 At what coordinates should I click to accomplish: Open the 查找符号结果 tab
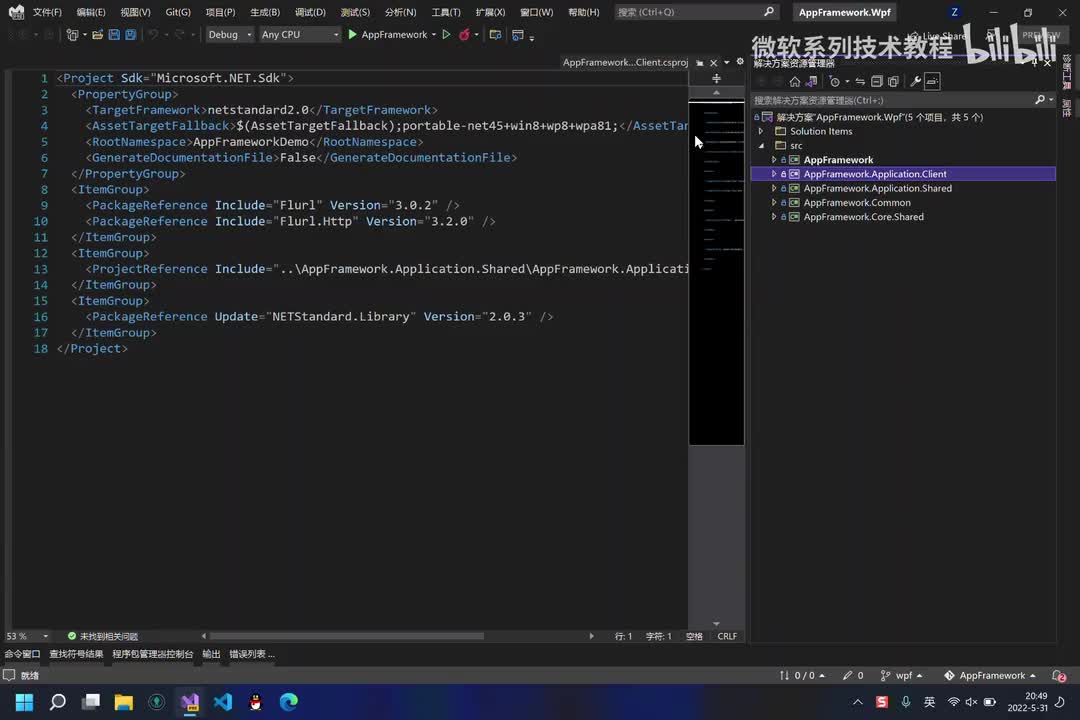coord(76,654)
